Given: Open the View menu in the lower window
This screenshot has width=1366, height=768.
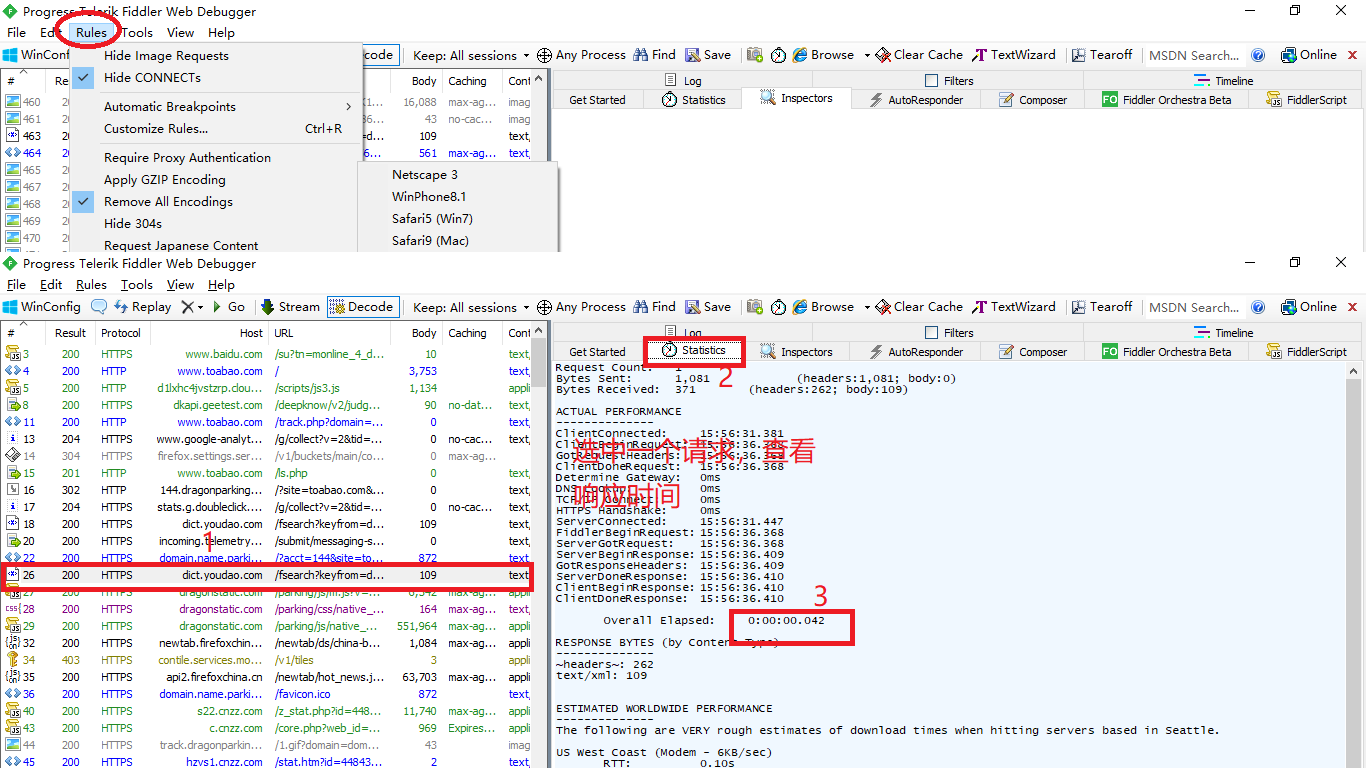Looking at the screenshot, I should pos(180,285).
